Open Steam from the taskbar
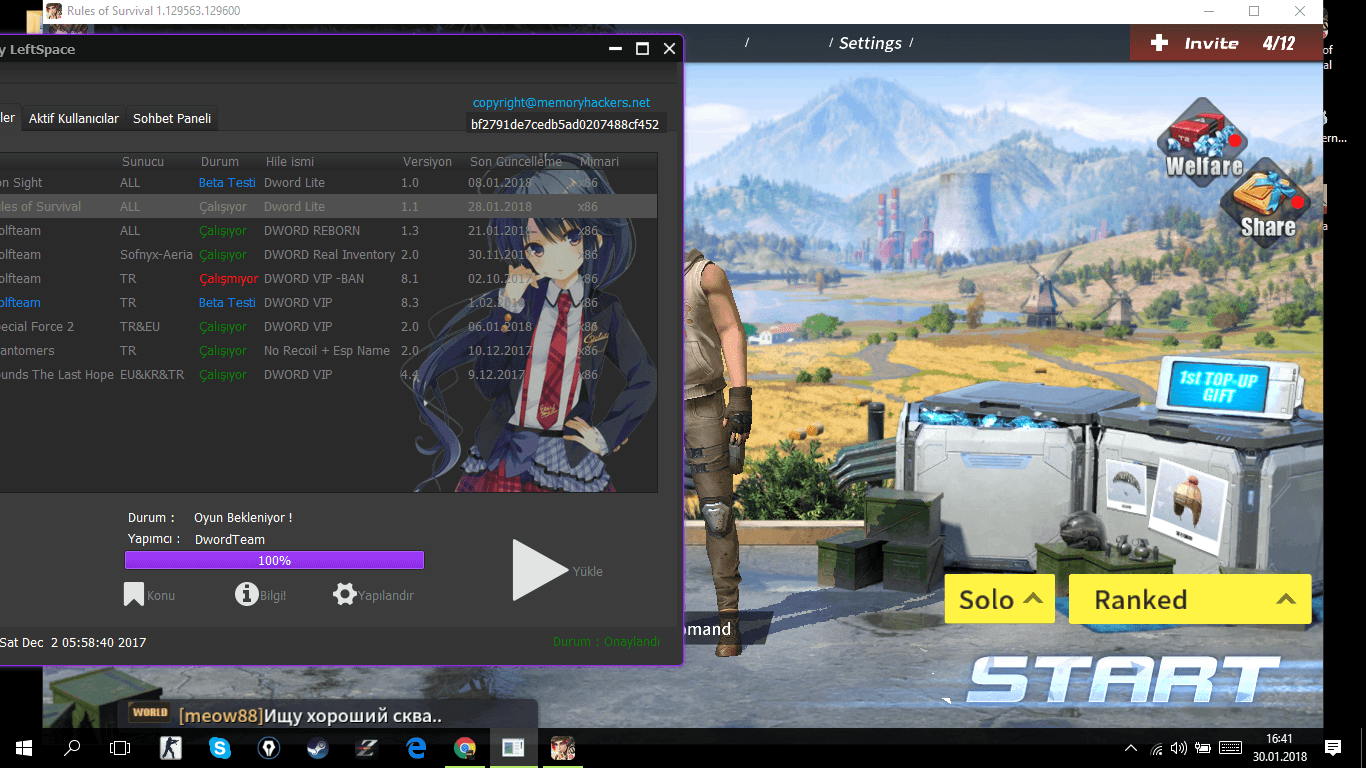 tap(318, 747)
